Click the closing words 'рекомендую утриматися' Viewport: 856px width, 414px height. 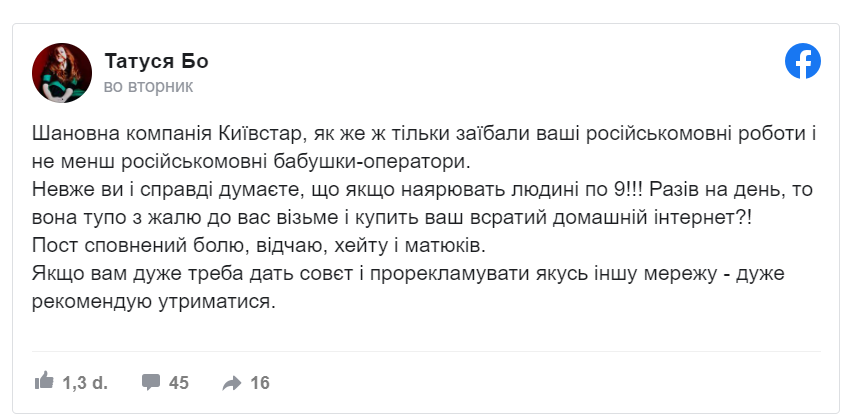tap(151, 302)
